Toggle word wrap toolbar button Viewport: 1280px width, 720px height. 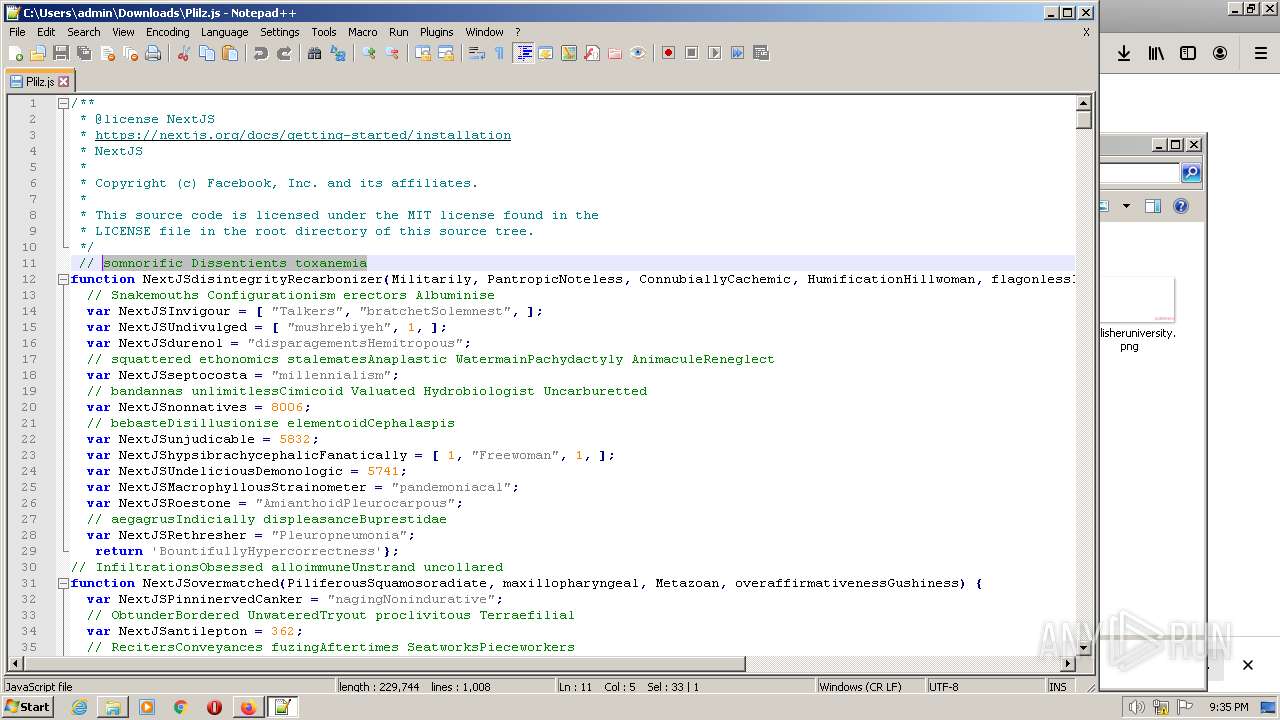pyautogui.click(x=477, y=53)
